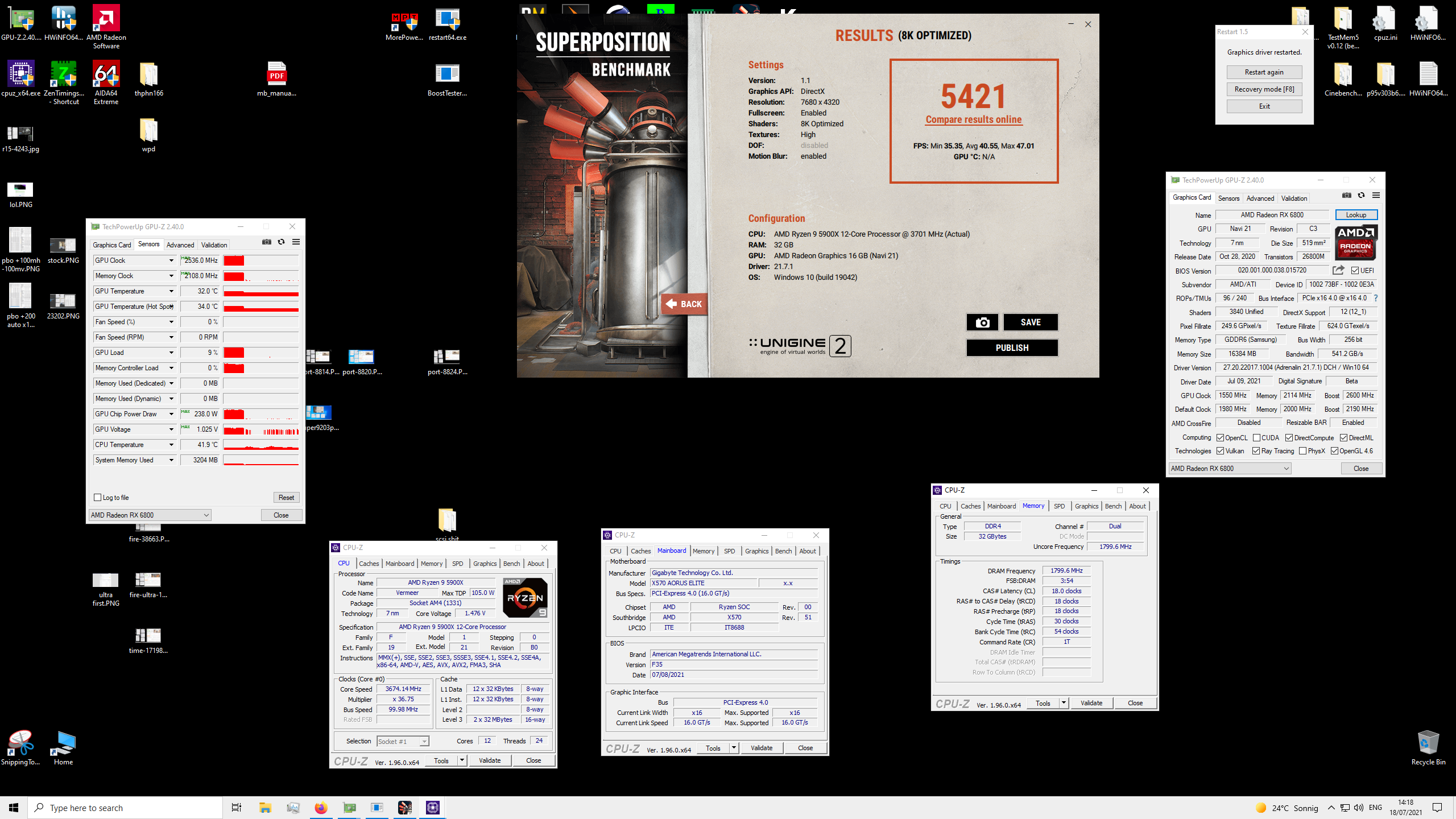1456x819 pixels.
Task: Toggle the OpenCL checkbox
Action: point(1220,438)
